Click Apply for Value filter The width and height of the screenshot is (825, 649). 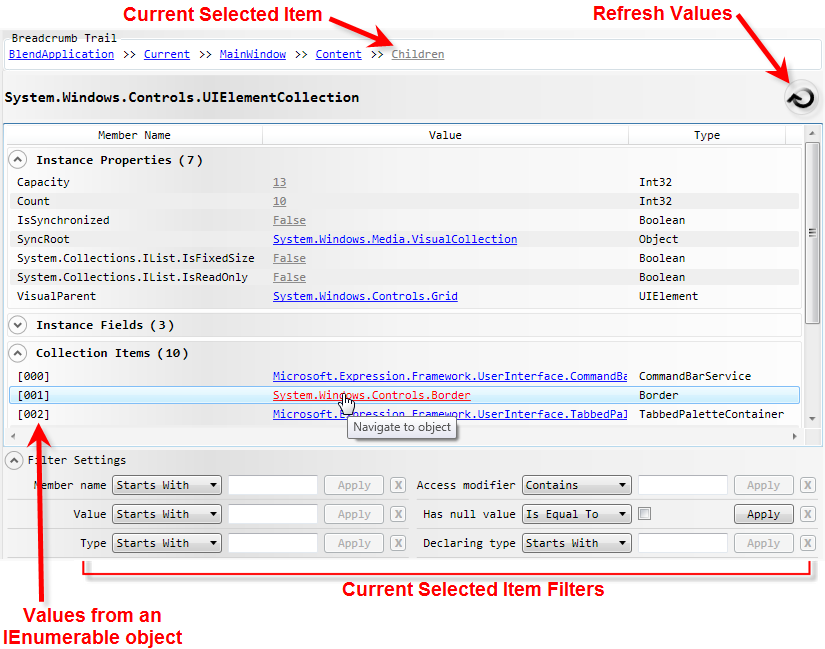coord(354,514)
